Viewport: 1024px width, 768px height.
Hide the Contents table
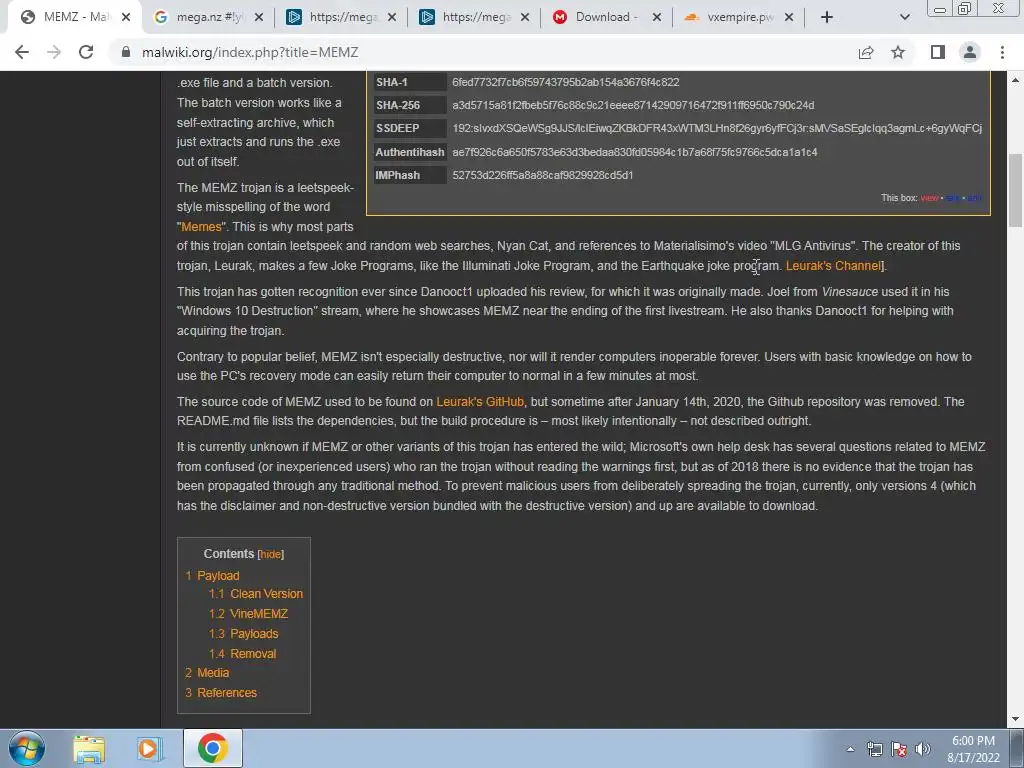pyautogui.click(x=270, y=554)
